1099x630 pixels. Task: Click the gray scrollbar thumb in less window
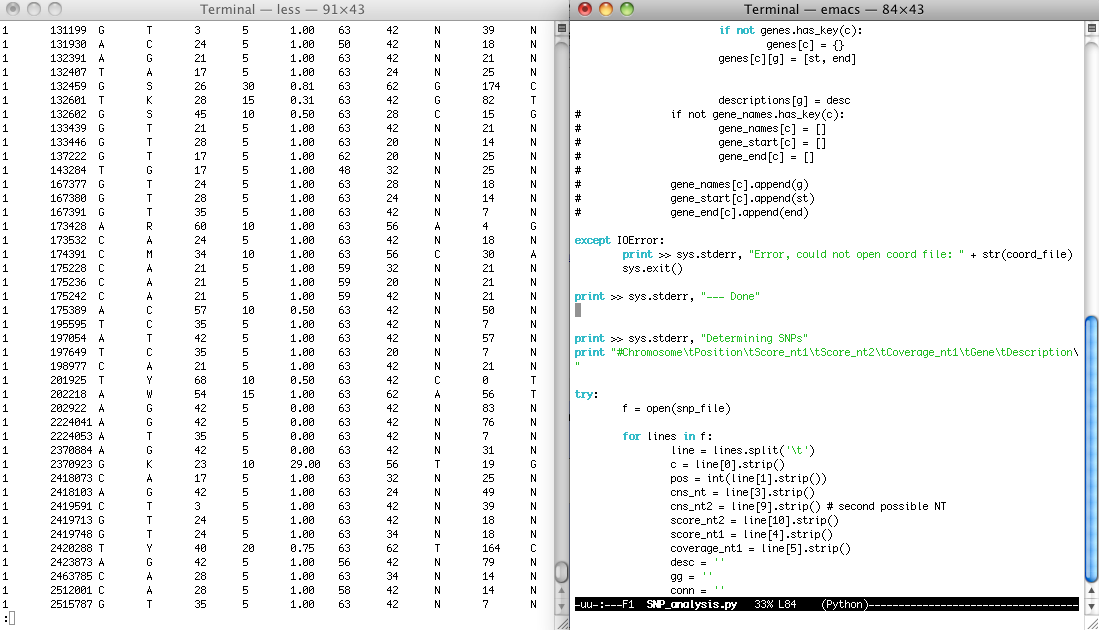click(561, 573)
